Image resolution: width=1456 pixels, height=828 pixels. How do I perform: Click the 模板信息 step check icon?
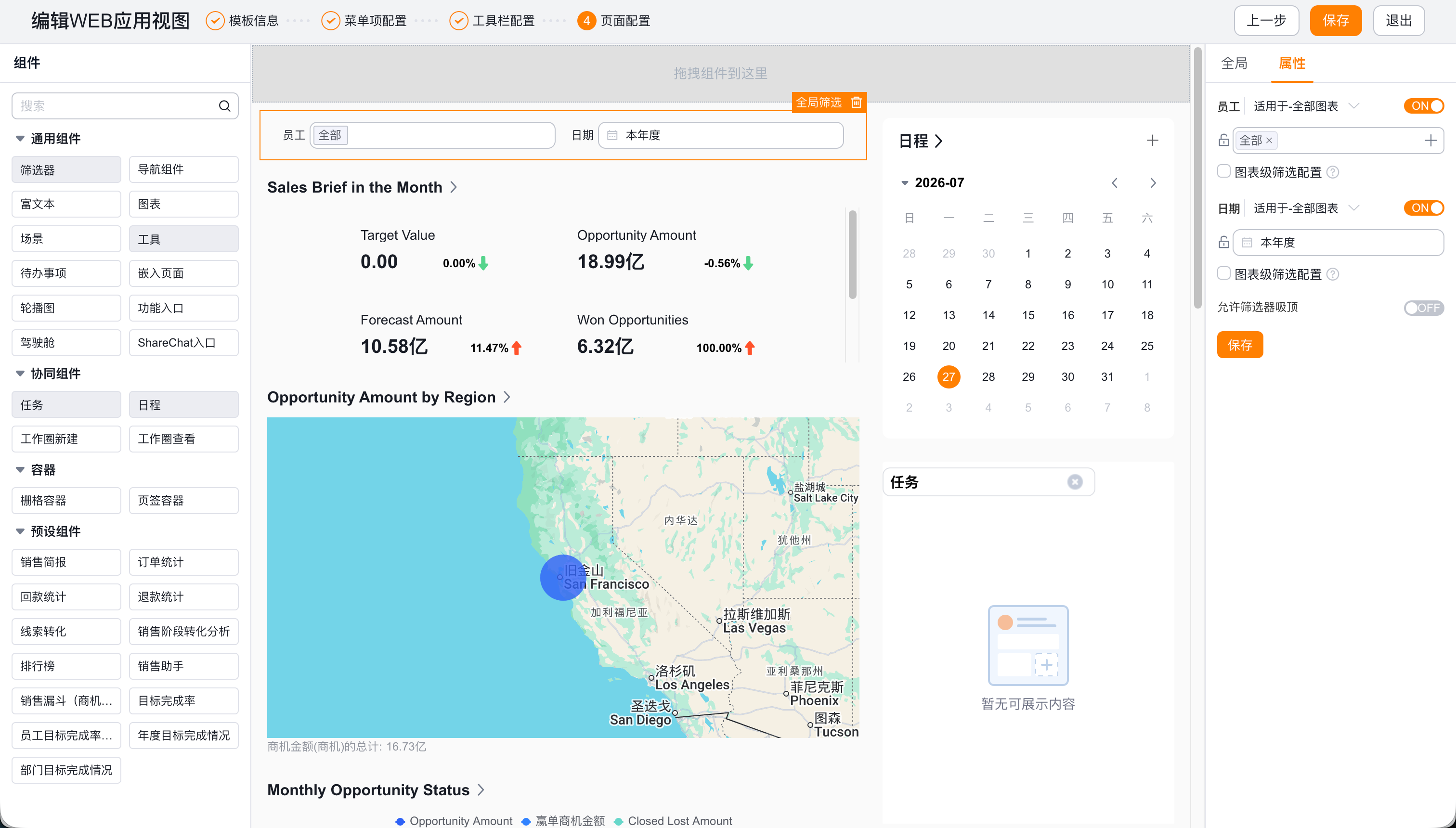pos(215,21)
